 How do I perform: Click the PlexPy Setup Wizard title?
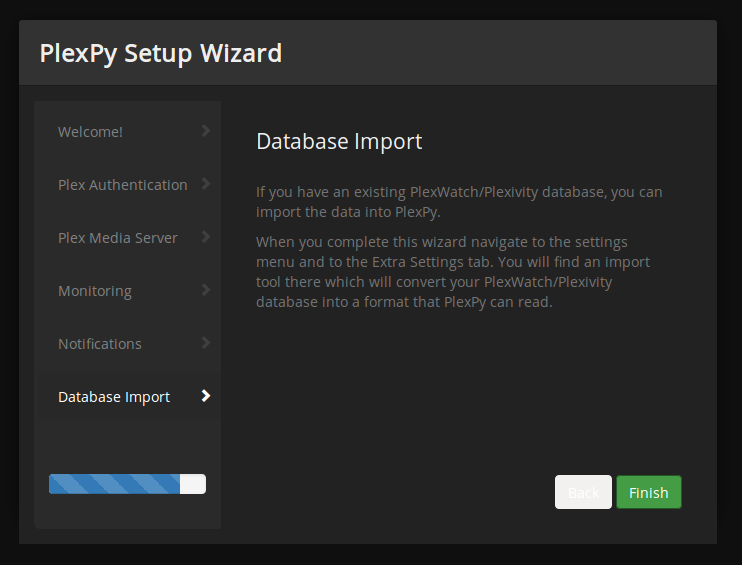click(160, 53)
